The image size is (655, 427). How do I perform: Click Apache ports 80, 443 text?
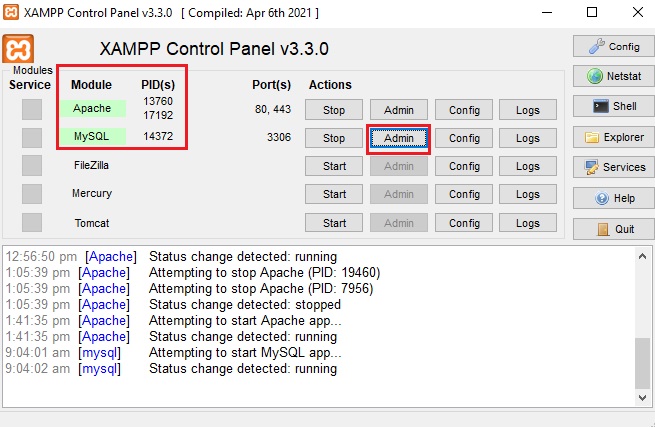(273, 109)
